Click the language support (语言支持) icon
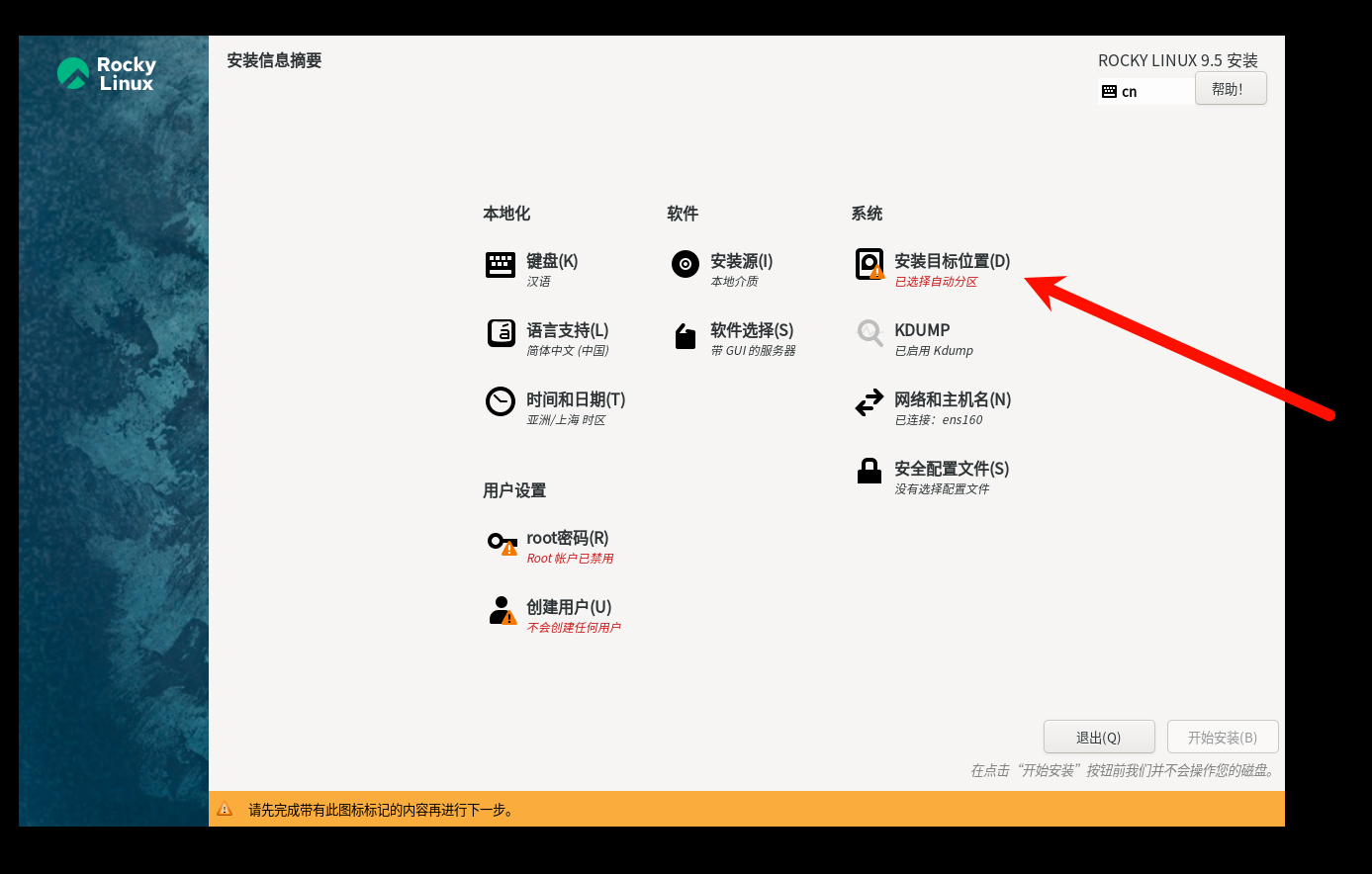The height and width of the screenshot is (874, 1372). coord(501,333)
